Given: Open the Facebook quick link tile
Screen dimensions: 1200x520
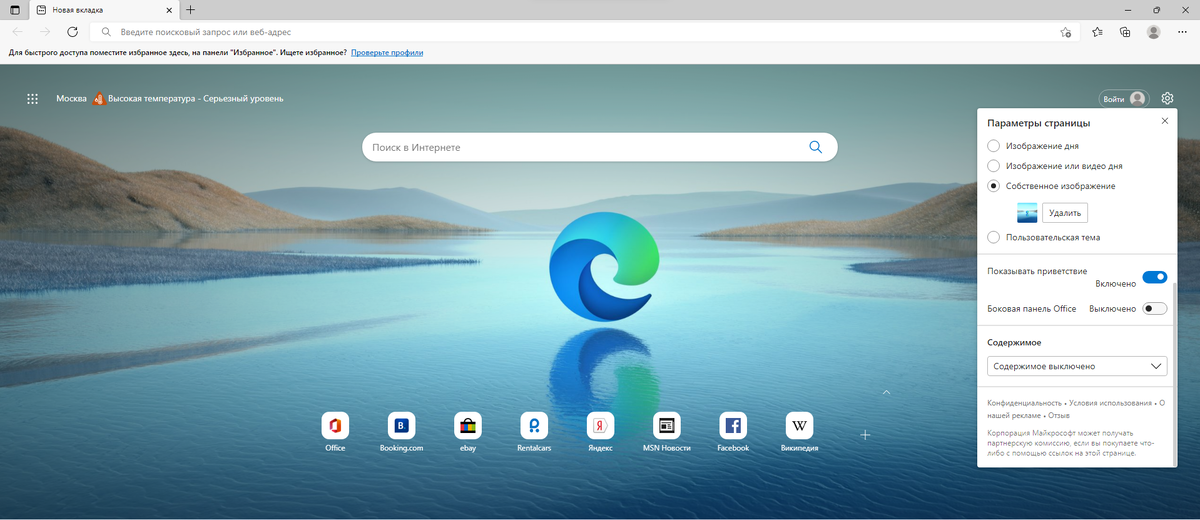Looking at the screenshot, I should (733, 426).
